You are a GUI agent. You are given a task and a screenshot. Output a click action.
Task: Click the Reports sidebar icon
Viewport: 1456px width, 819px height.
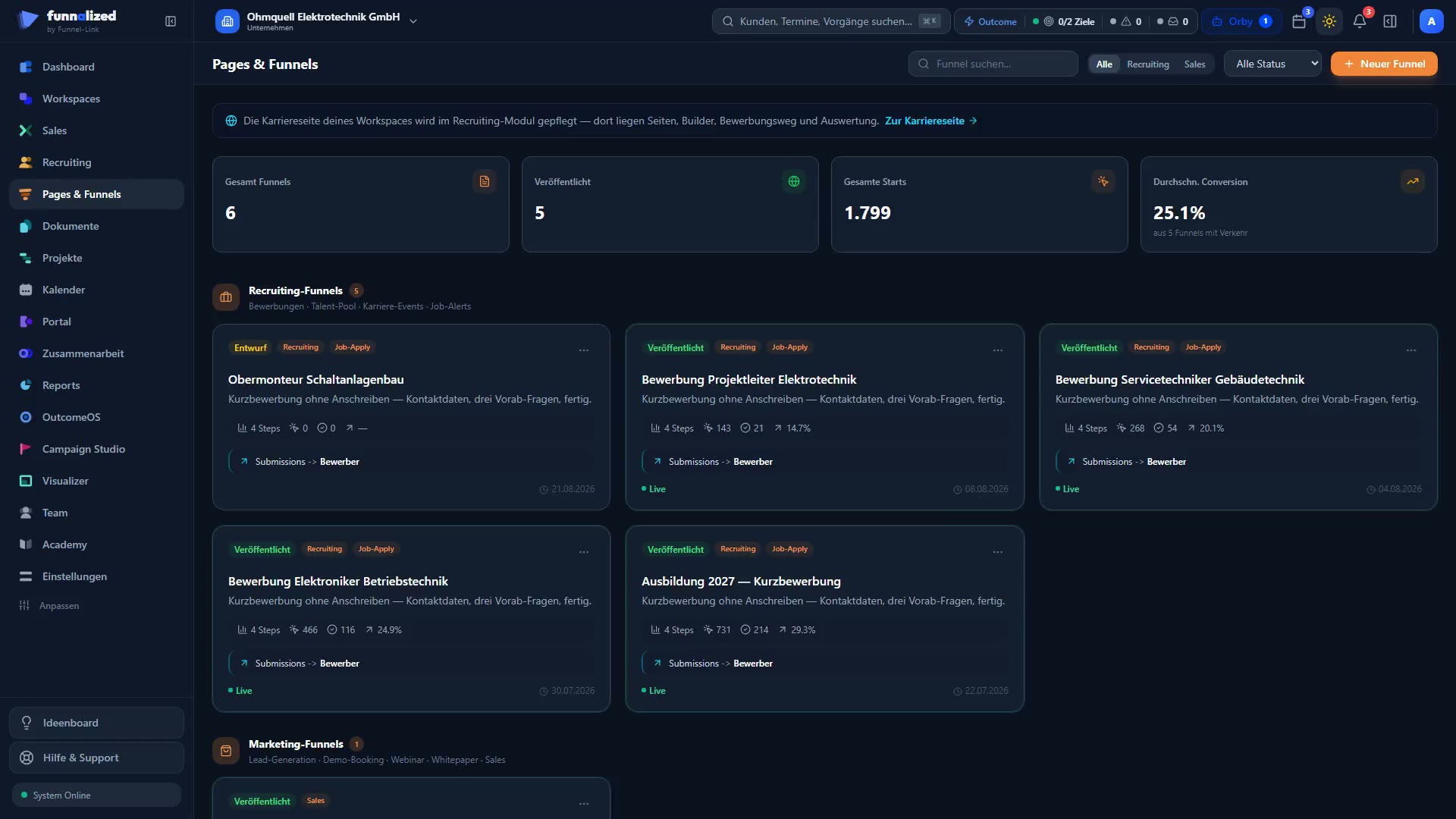point(26,385)
